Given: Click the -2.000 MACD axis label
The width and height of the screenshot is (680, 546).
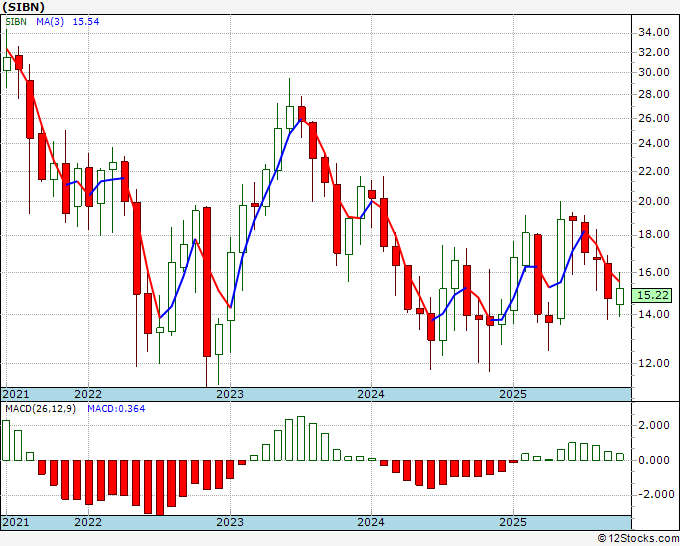Looking at the screenshot, I should [x=651, y=494].
